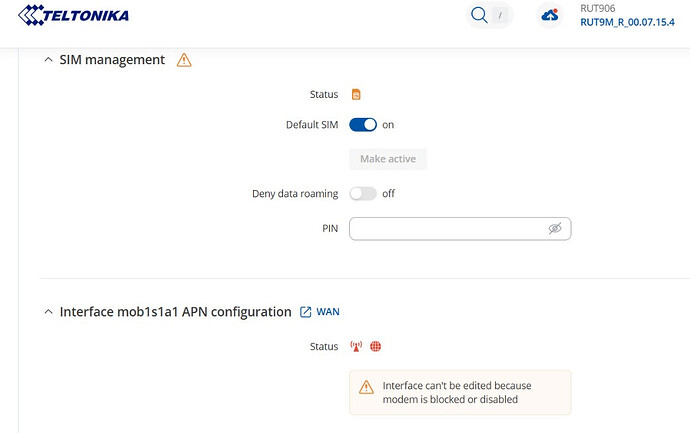690x433 pixels.
Task: Click the red globe internet status icon
Action: [376, 347]
